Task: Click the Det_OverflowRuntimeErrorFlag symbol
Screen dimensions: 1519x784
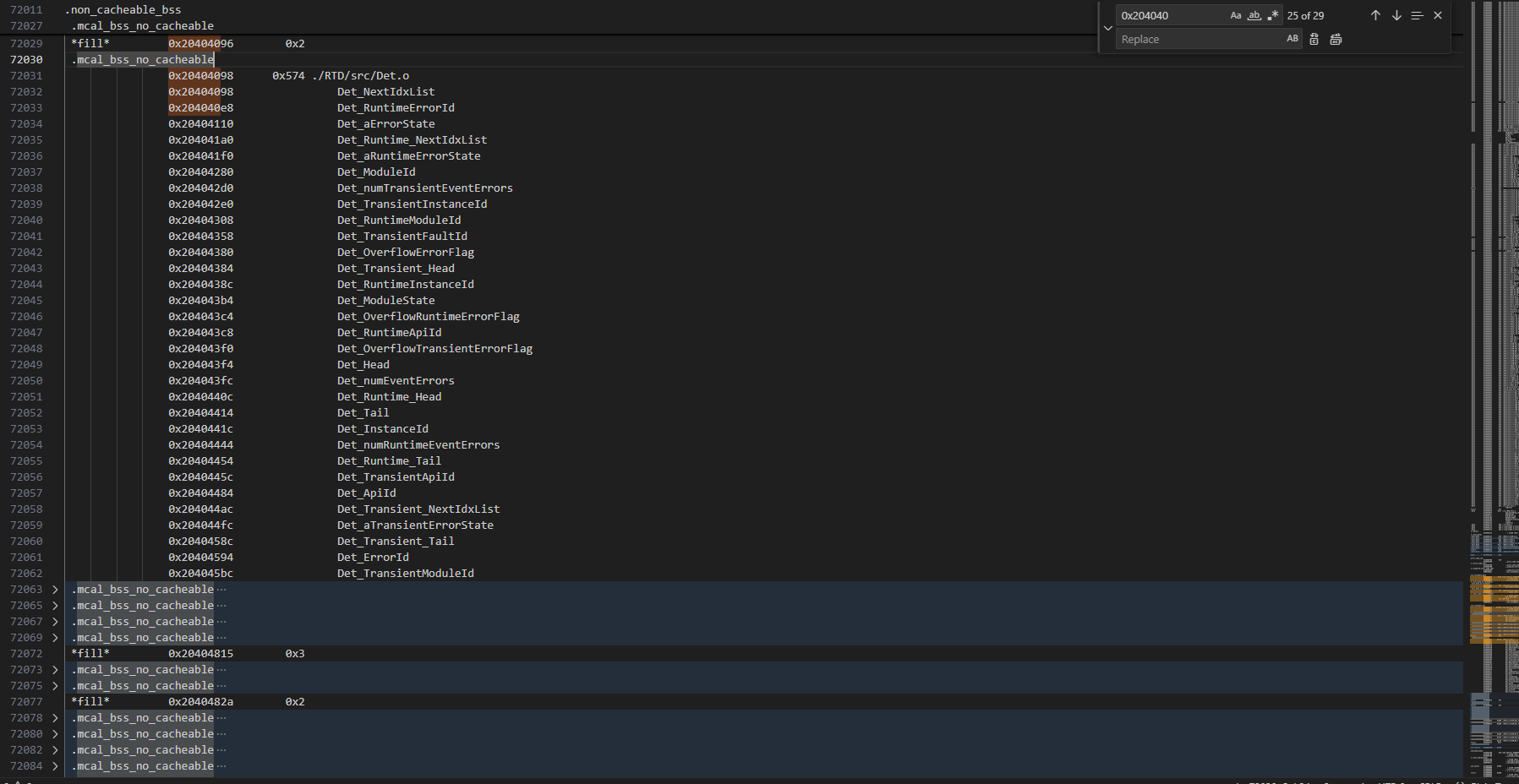Action: [429, 317]
